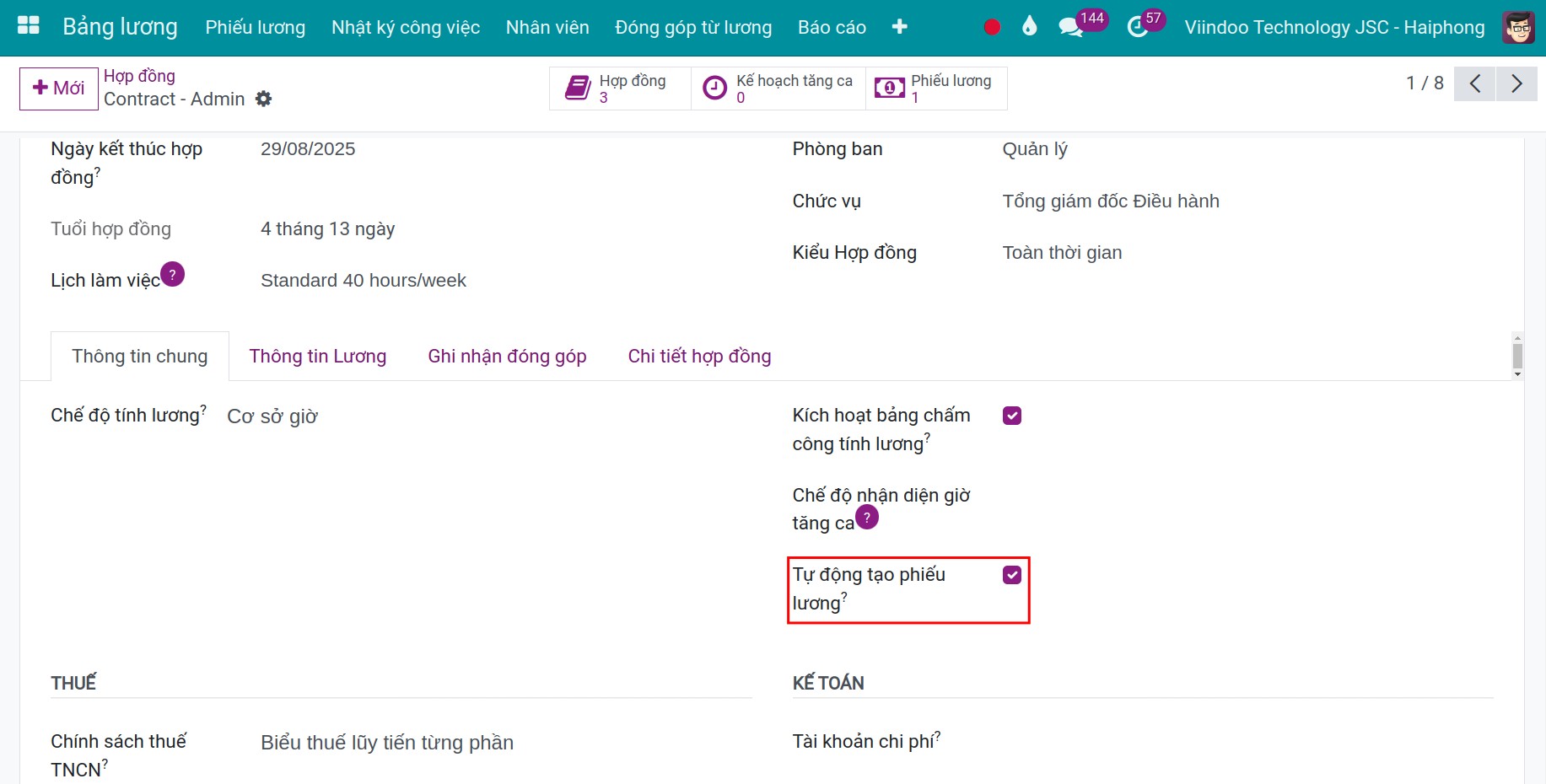
Task: Switch to Thông tin Lương tab
Action: coord(318,357)
